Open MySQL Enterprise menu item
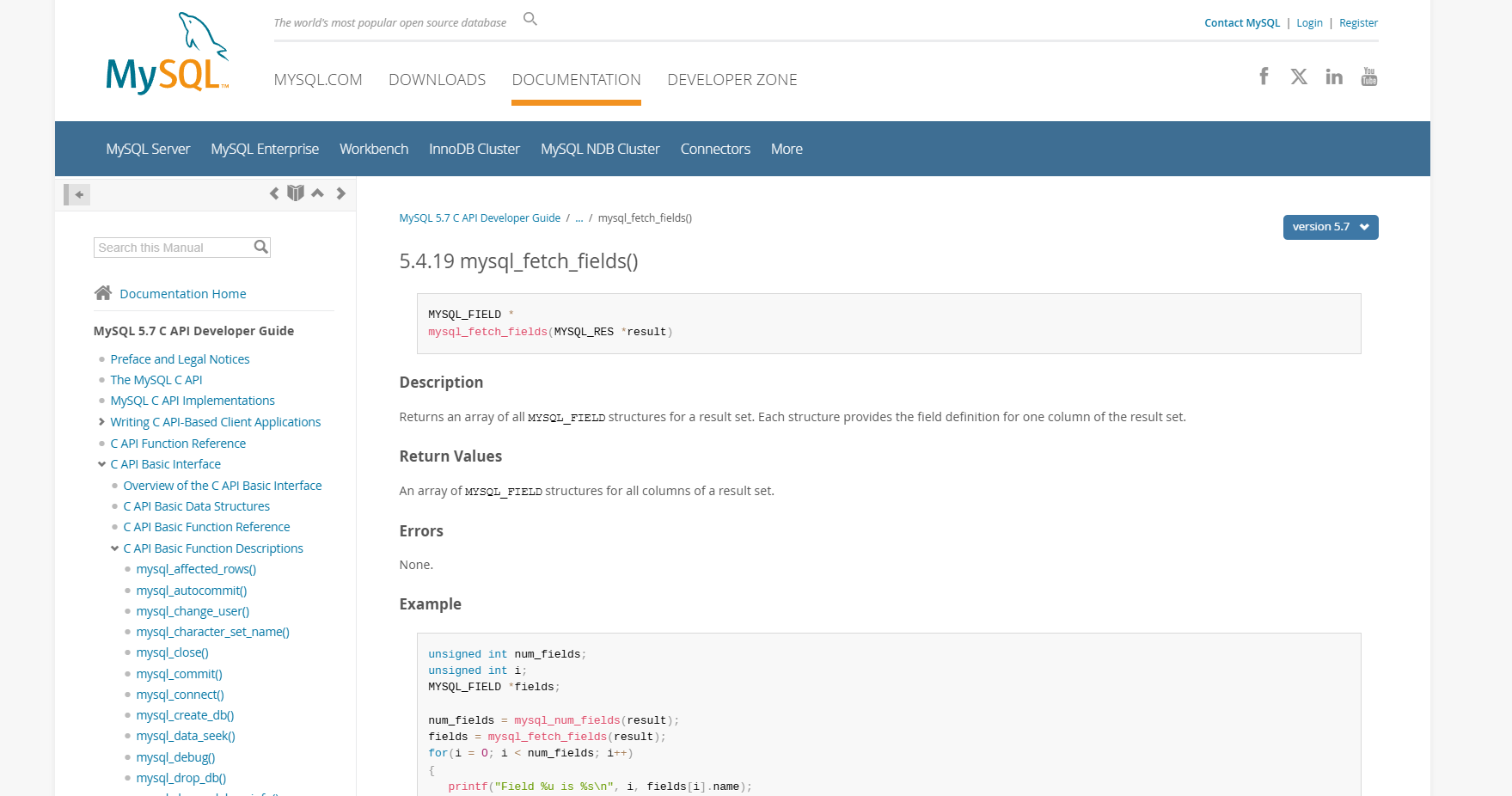This screenshot has width=1512, height=796. pyautogui.click(x=265, y=149)
